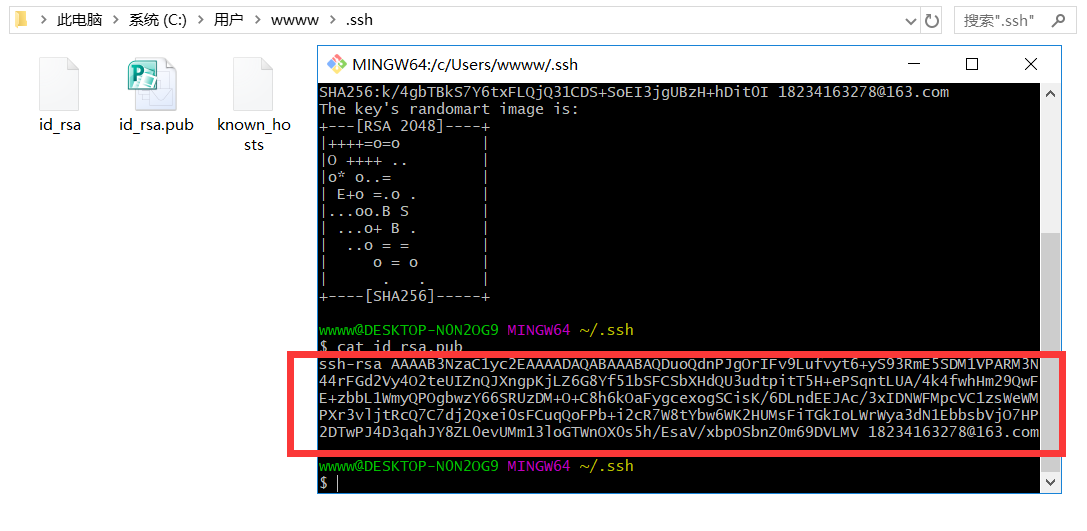
Task: Select the id_rsa file icon
Action: pos(60,84)
